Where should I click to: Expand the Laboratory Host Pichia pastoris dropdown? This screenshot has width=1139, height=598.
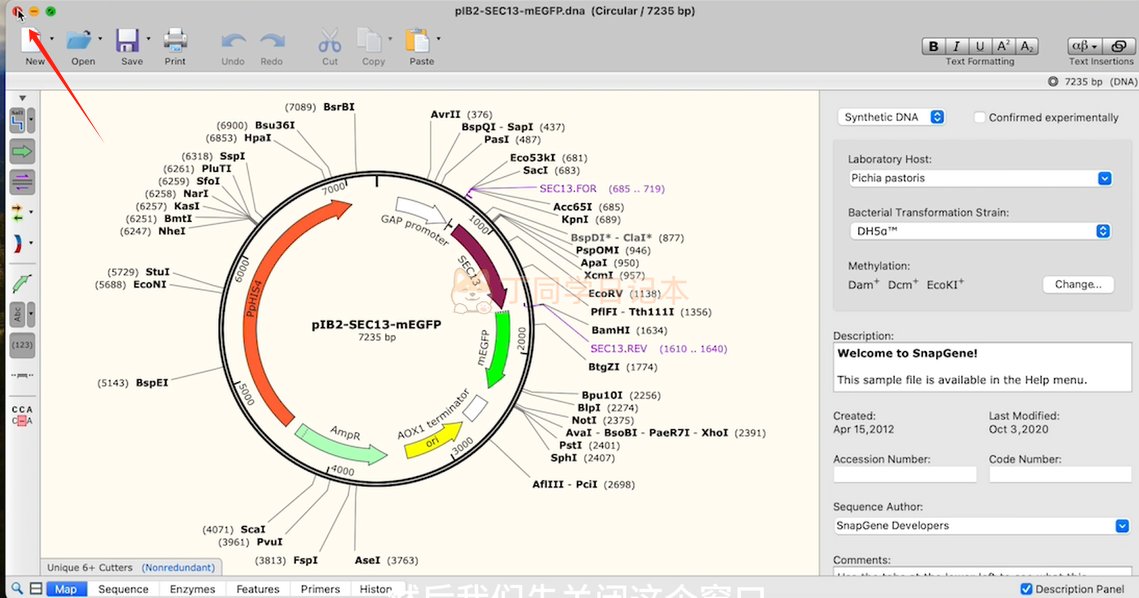979,178
